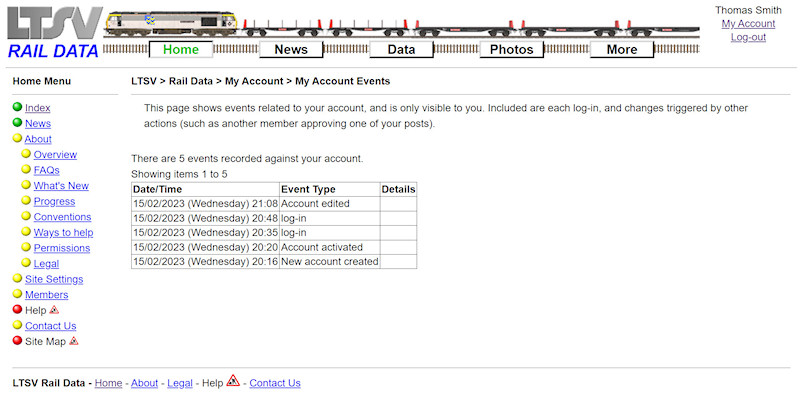This screenshot has height=405, width=800.
Task: Open the More navigation tab
Action: tap(621, 49)
